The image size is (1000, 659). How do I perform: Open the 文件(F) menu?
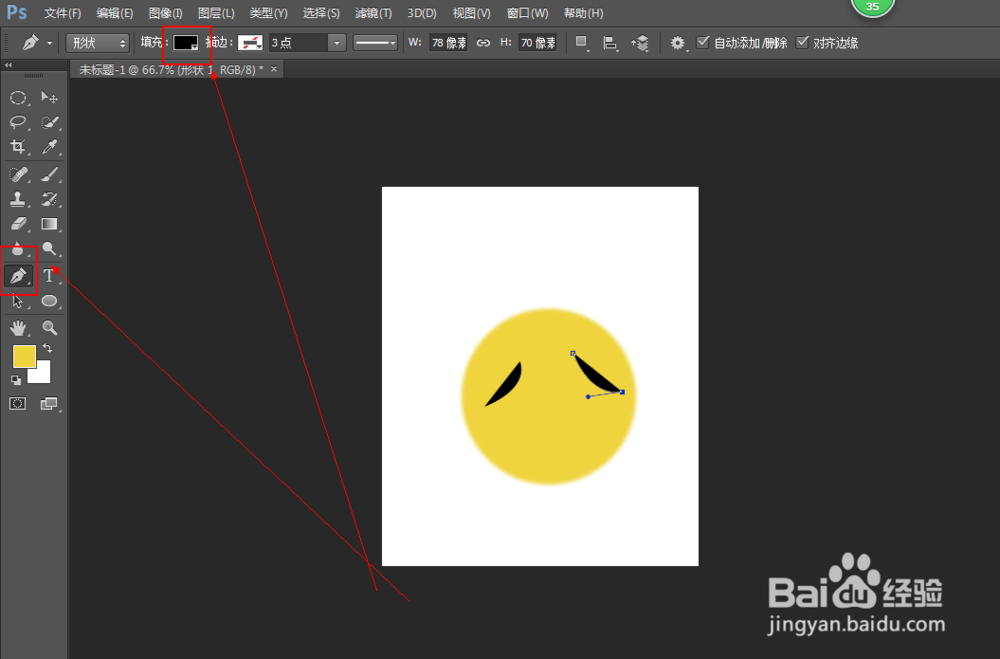coord(62,13)
